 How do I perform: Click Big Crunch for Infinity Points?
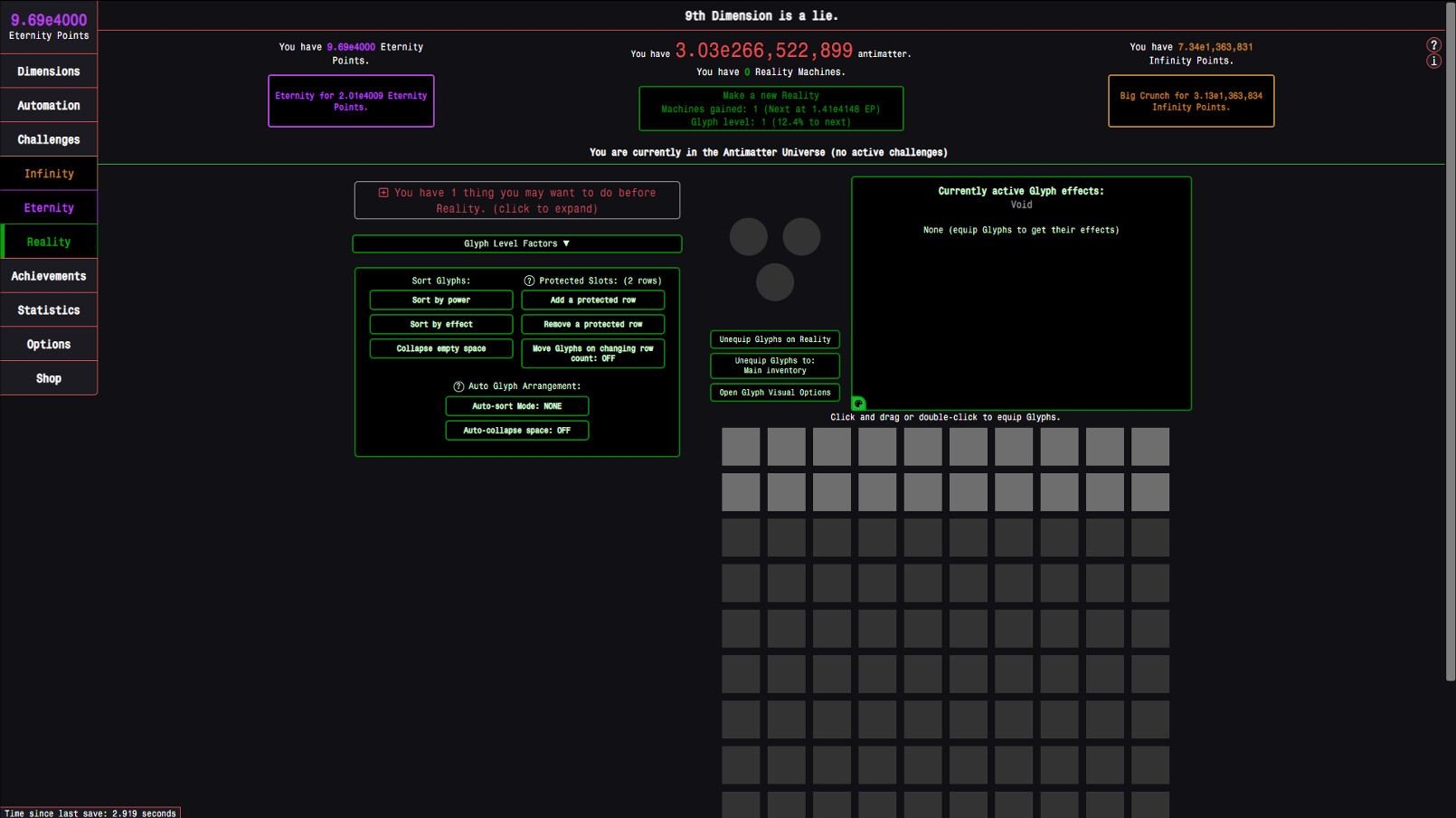(1190, 100)
